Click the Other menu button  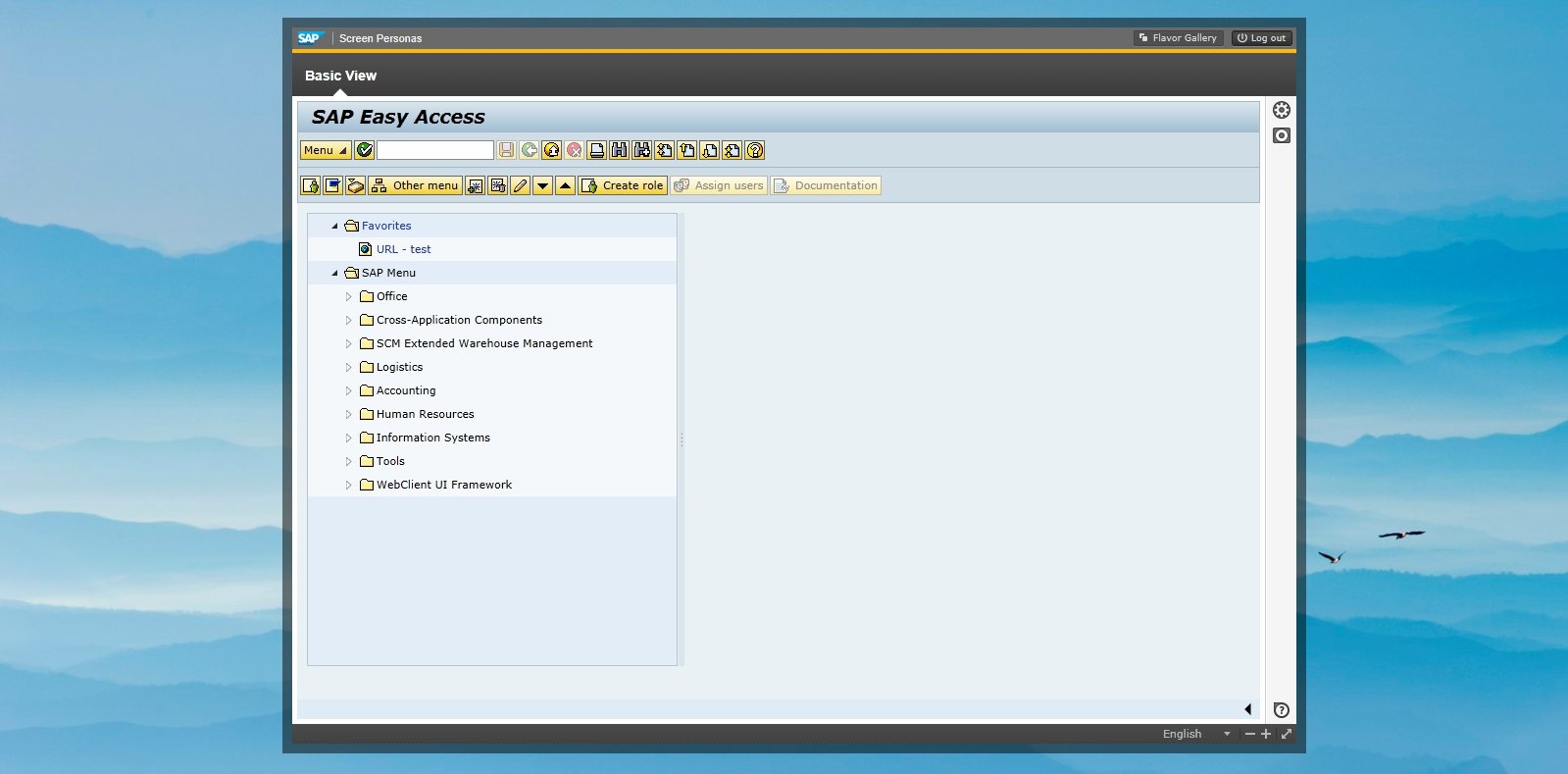[415, 185]
